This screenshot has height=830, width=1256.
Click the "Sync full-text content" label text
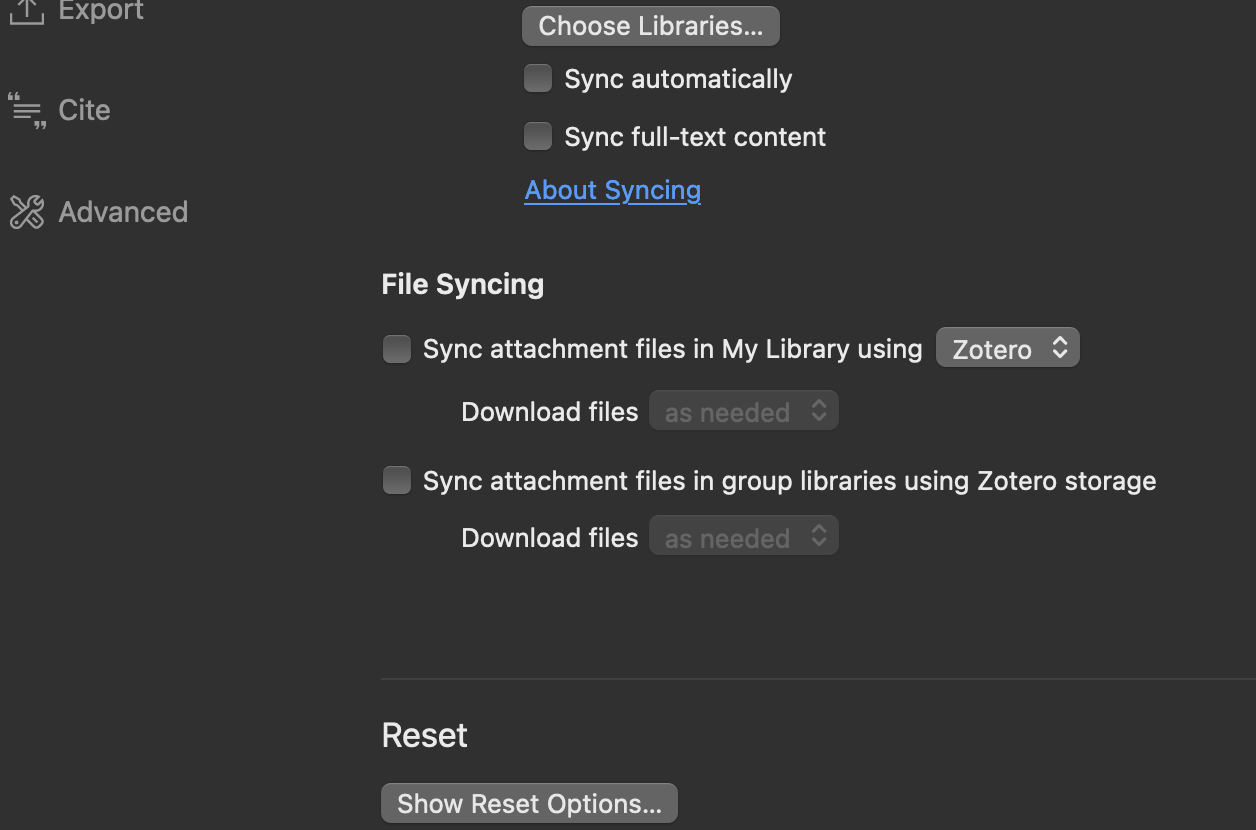coord(695,137)
